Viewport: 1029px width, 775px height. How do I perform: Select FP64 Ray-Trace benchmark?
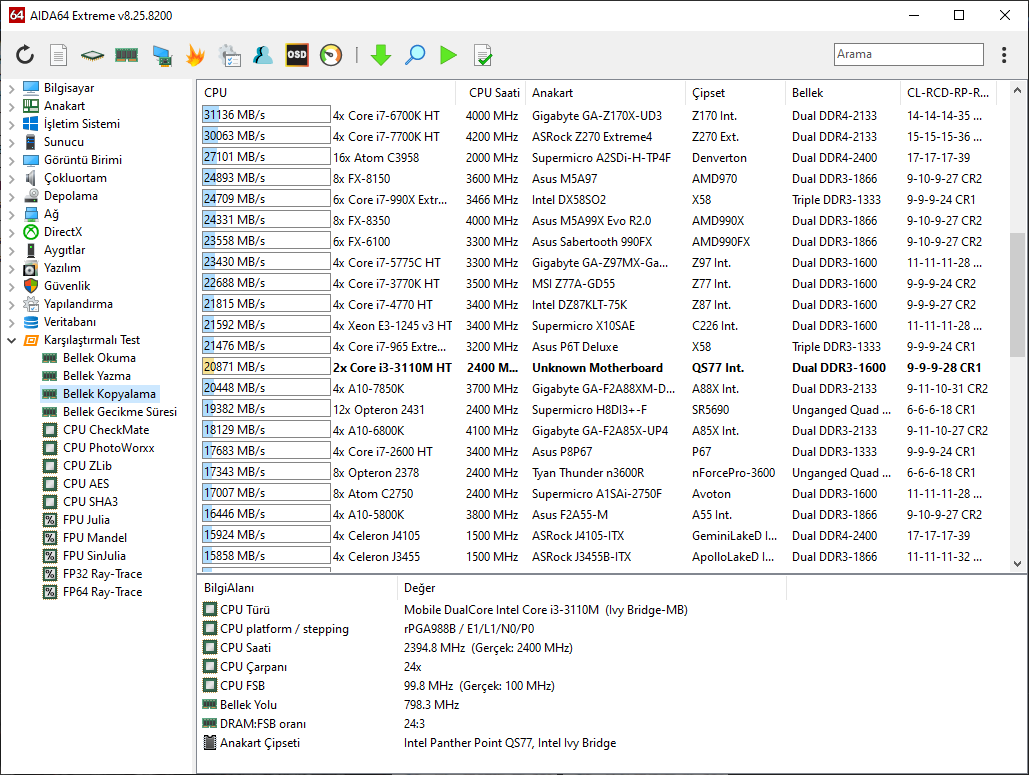(102, 592)
